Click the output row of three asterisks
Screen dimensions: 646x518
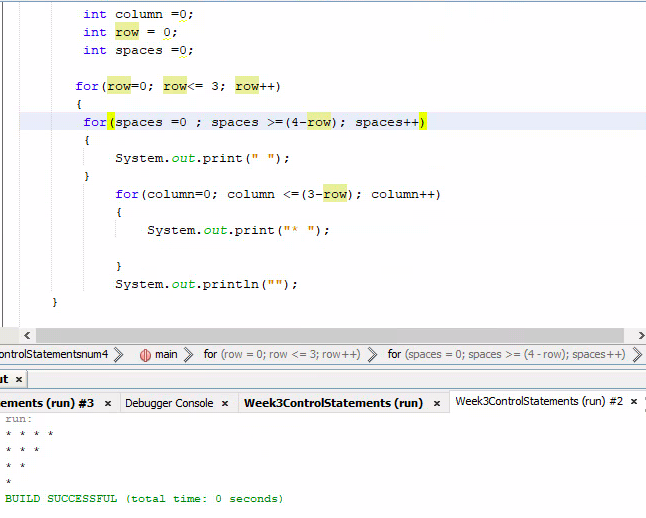(x=22, y=450)
